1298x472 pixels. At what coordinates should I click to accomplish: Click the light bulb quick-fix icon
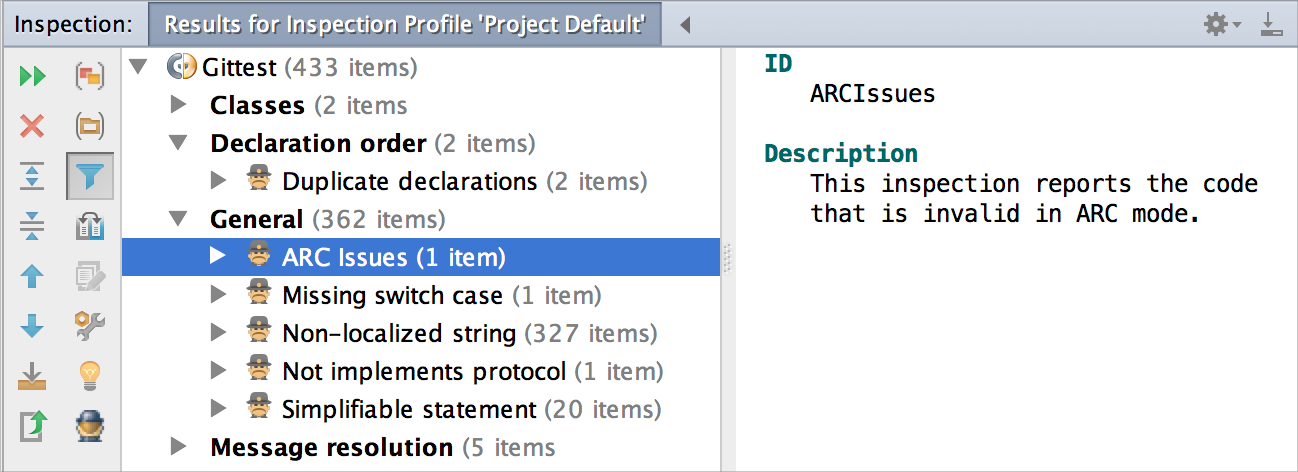pos(90,376)
